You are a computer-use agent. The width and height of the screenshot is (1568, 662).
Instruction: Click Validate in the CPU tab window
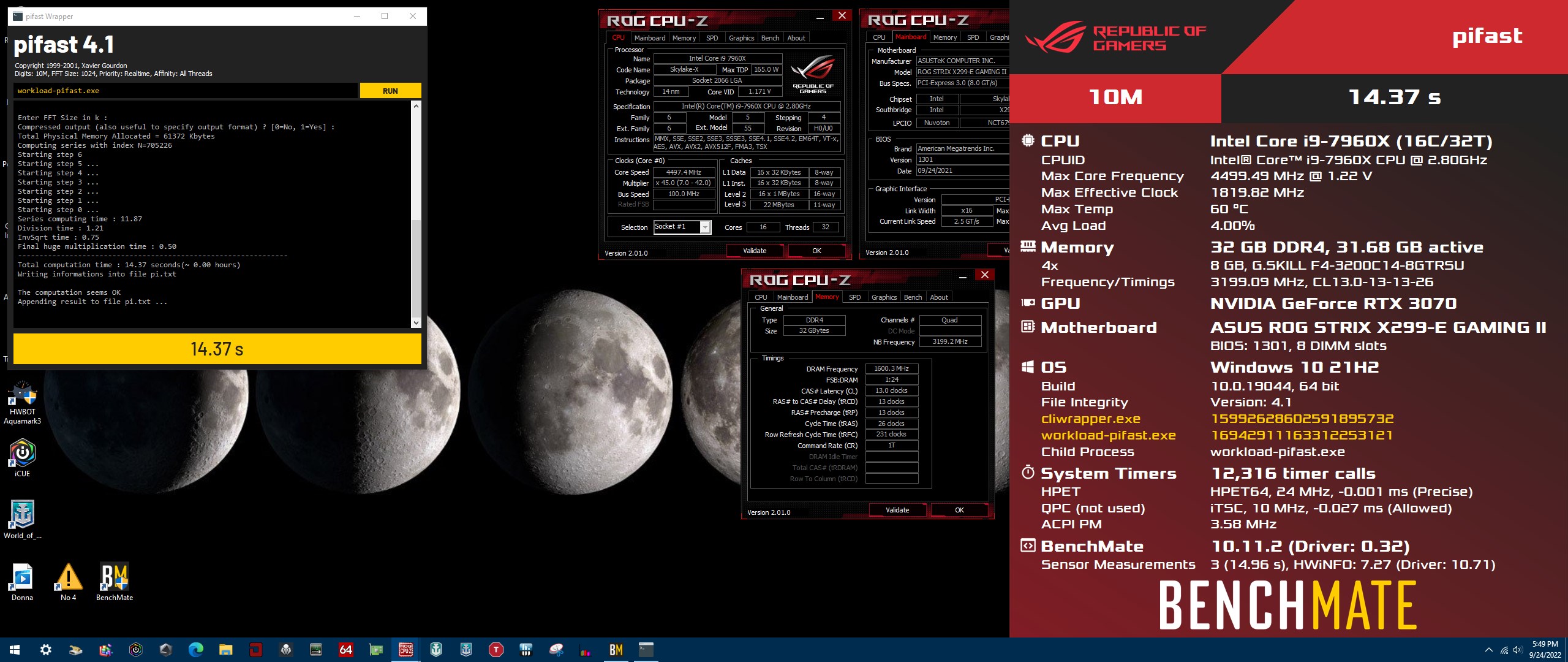click(755, 251)
